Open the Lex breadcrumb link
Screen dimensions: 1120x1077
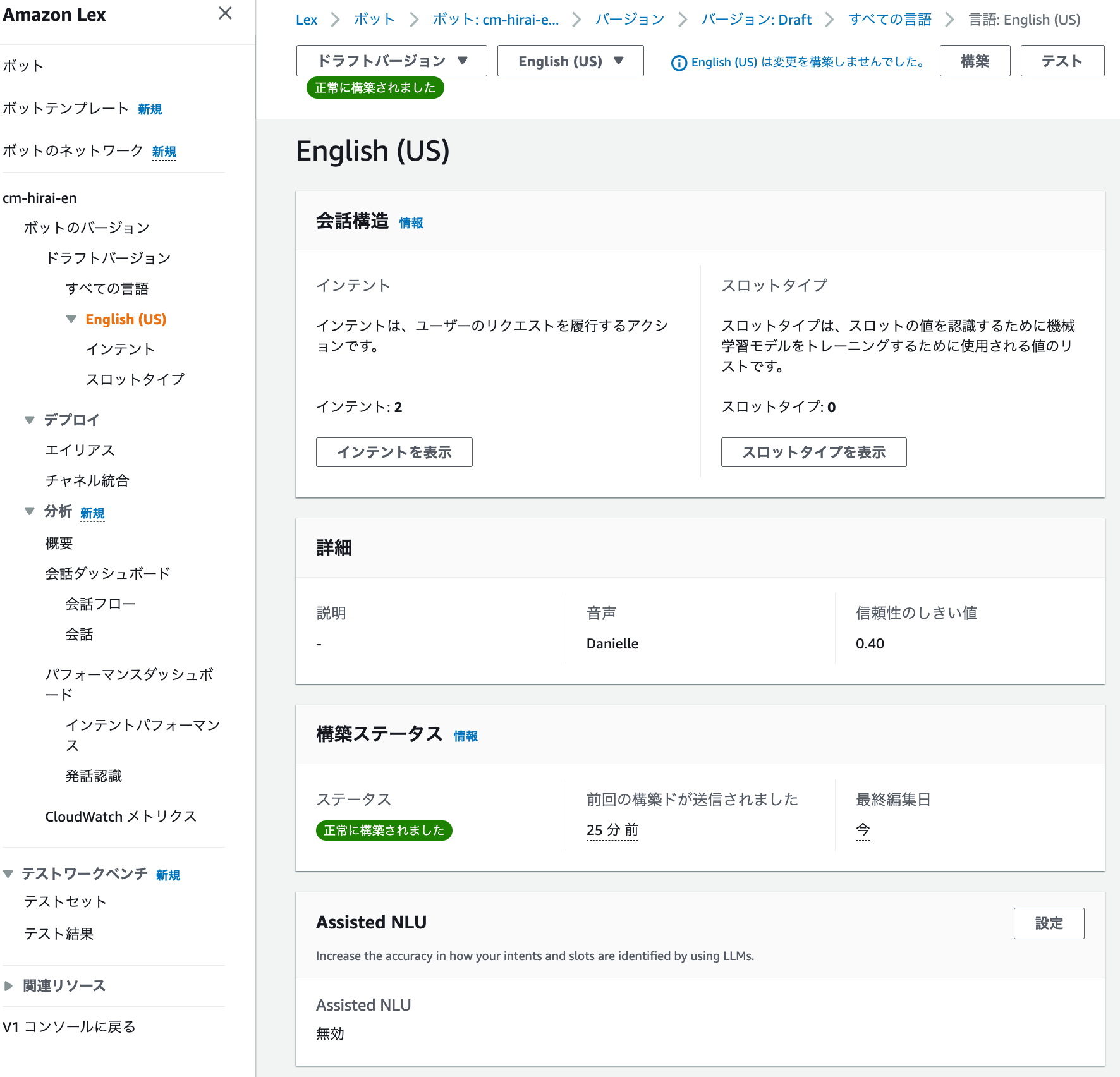coord(307,20)
